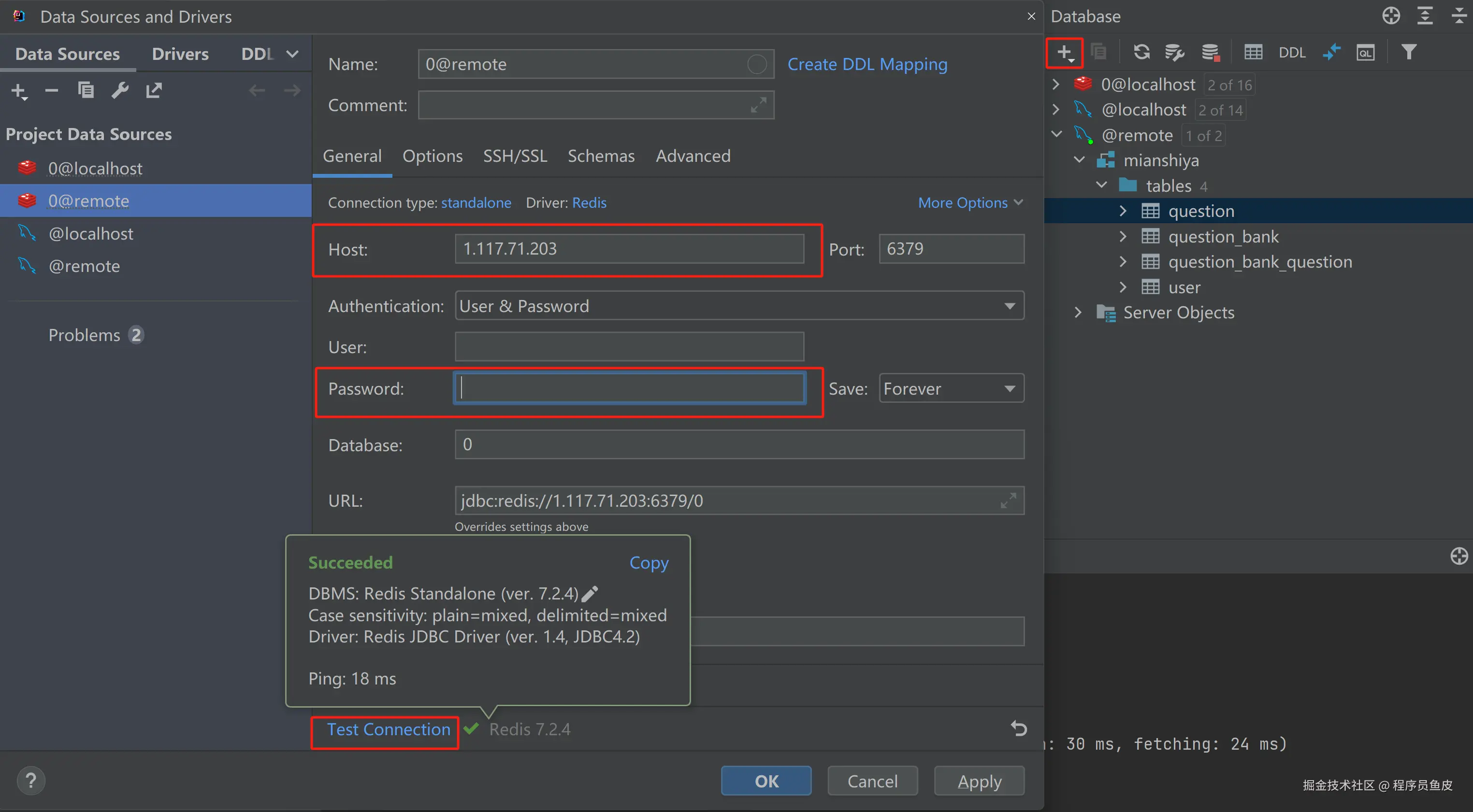The height and width of the screenshot is (812, 1473).
Task: Click the help question mark icon
Action: coord(31,781)
